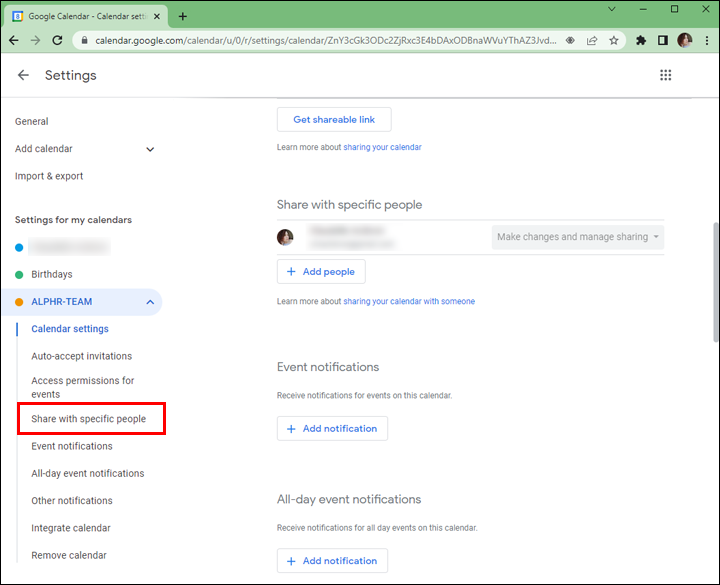Select 'Share with specific people' in sidebar
Image resolution: width=720 pixels, height=585 pixels.
pos(89,419)
